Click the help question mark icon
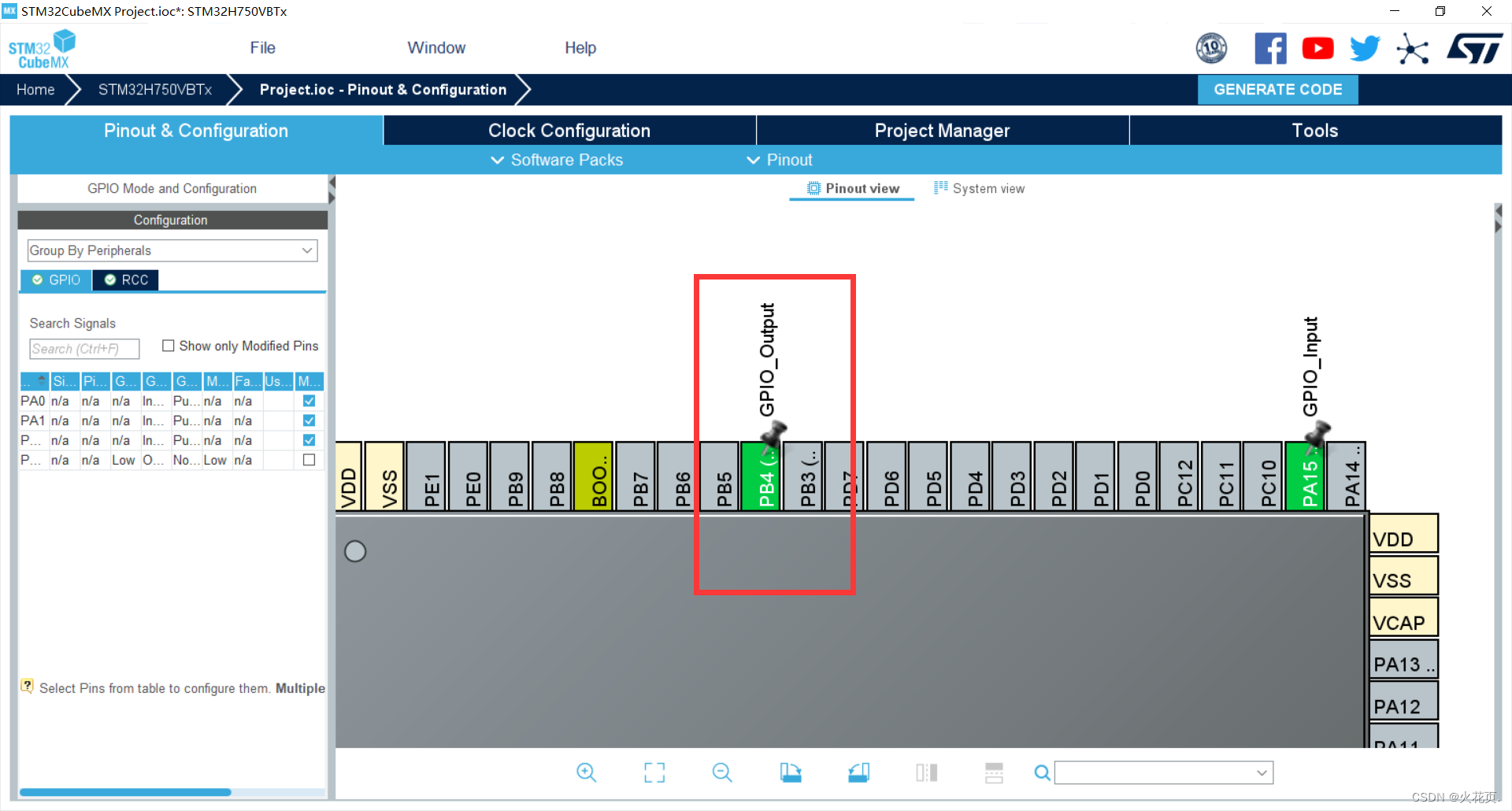Viewport: 1512px width, 811px height. point(28,687)
